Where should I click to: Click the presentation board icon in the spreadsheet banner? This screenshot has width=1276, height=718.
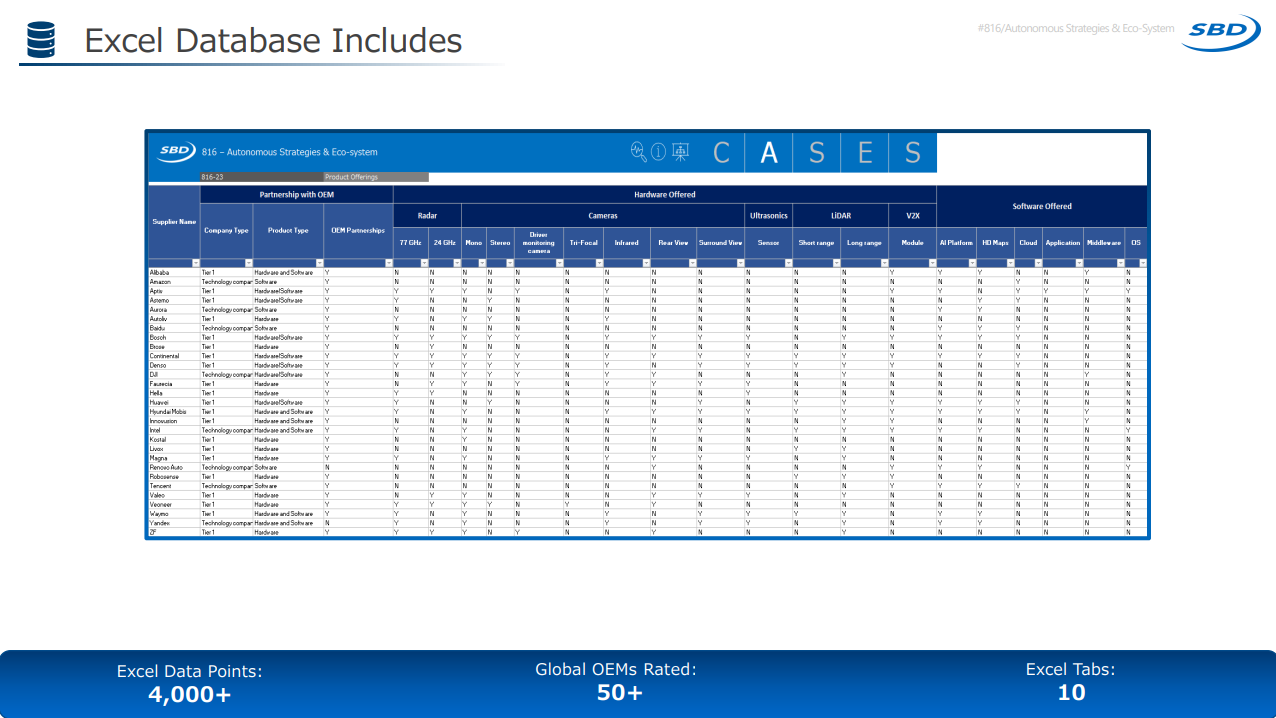[680, 152]
